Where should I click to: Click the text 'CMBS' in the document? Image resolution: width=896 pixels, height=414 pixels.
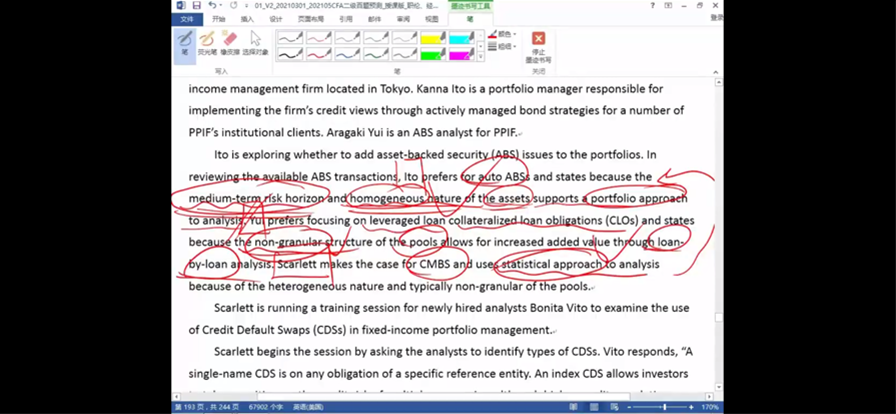(437, 264)
